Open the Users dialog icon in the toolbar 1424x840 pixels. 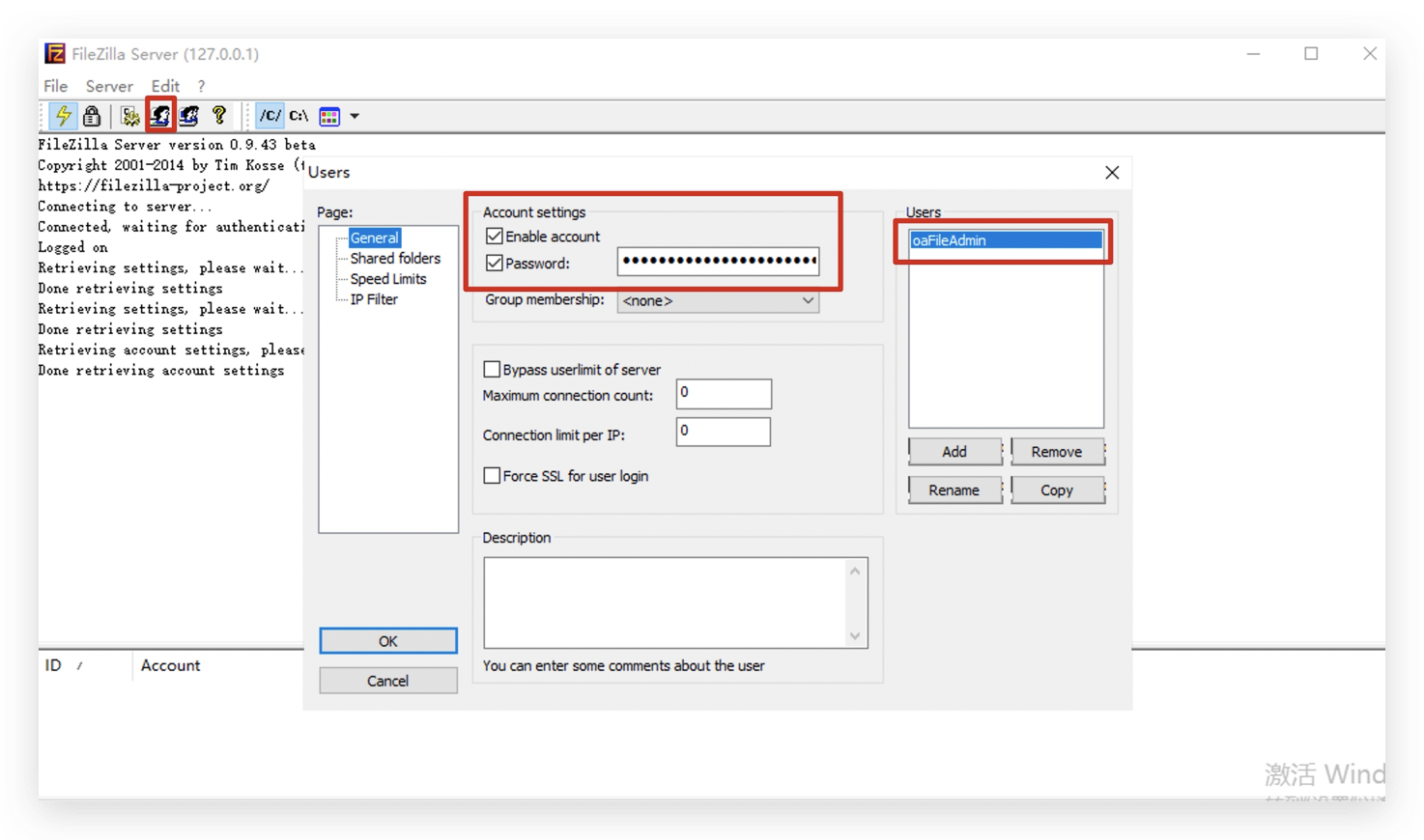tap(160, 116)
